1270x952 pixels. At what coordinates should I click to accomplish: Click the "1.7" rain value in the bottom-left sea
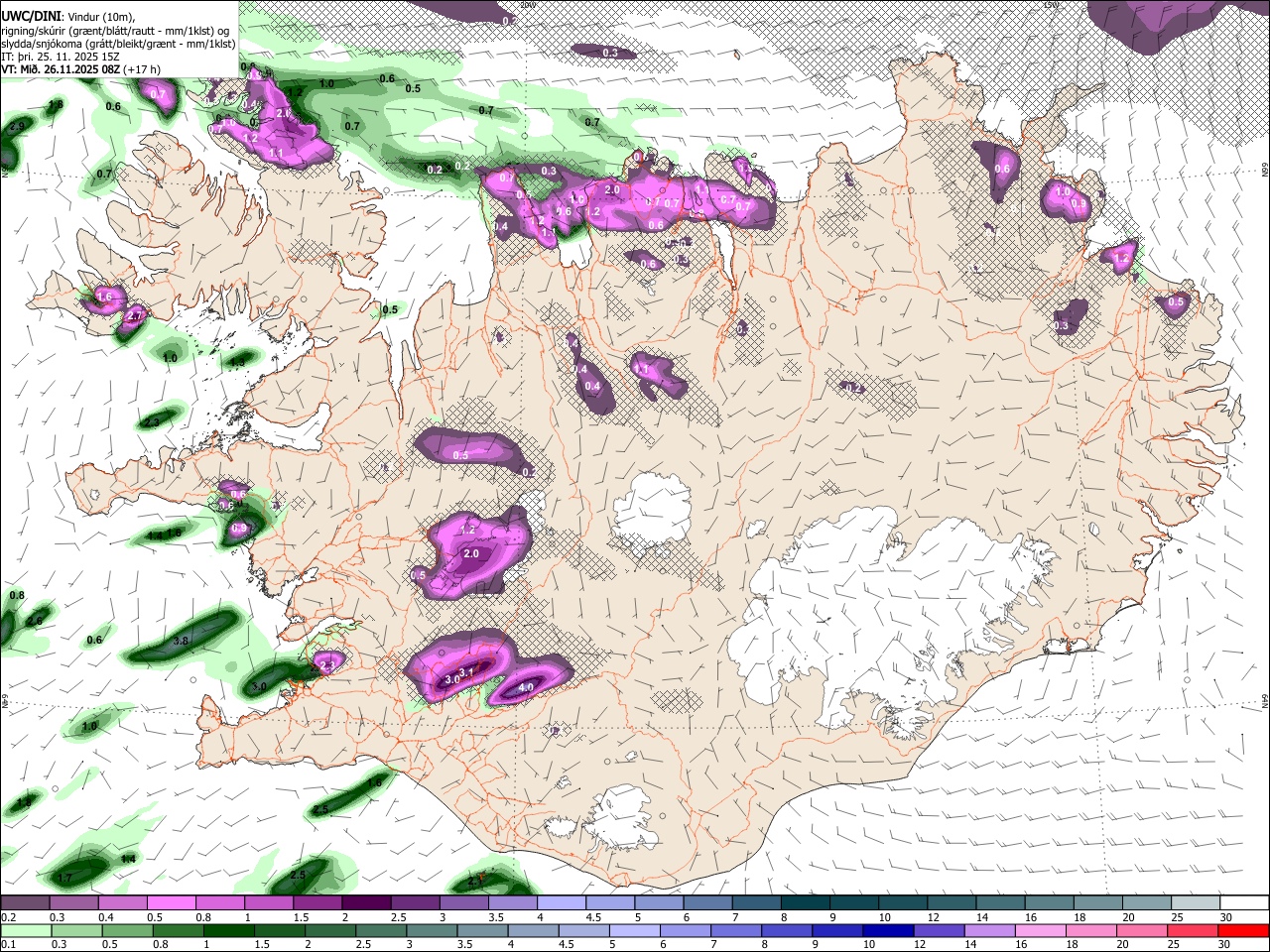pyautogui.click(x=65, y=879)
